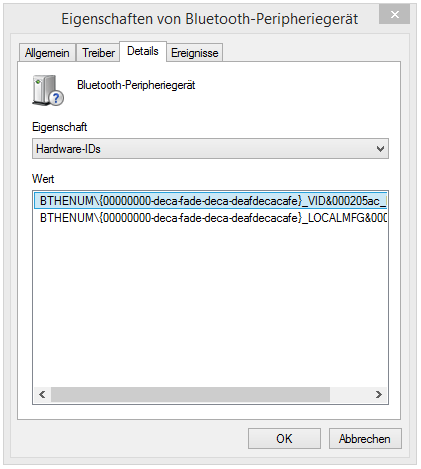Switch to the Allgemein tab

click(x=47, y=53)
